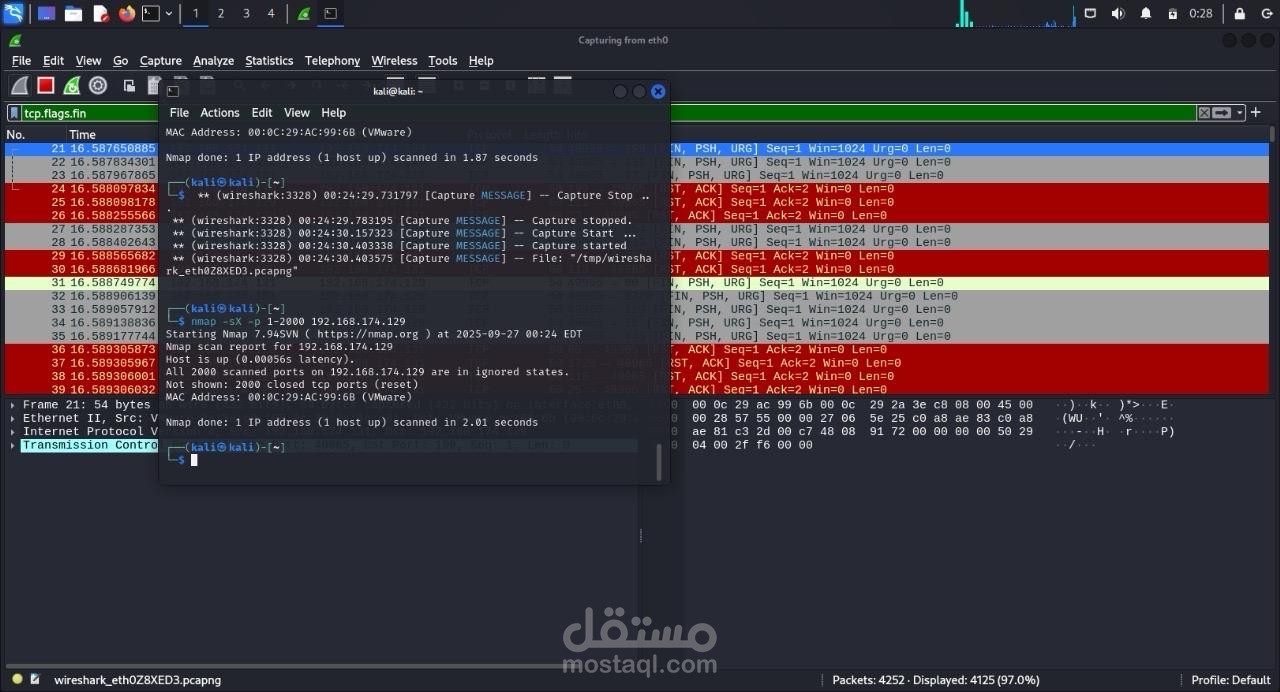
Task: Click the power manager tray icon
Action: click(1173, 13)
